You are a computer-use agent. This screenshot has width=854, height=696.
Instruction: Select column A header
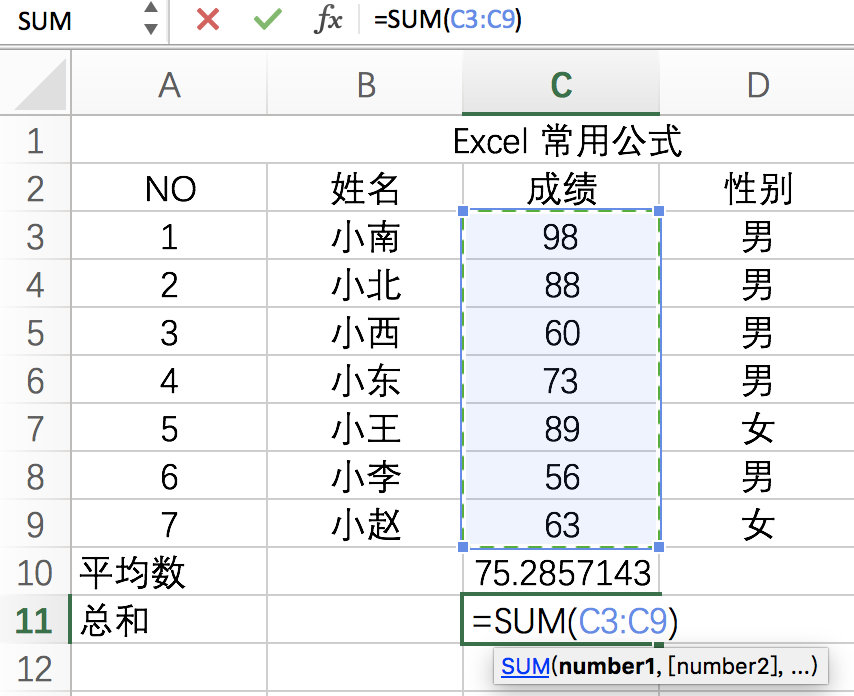point(168,84)
